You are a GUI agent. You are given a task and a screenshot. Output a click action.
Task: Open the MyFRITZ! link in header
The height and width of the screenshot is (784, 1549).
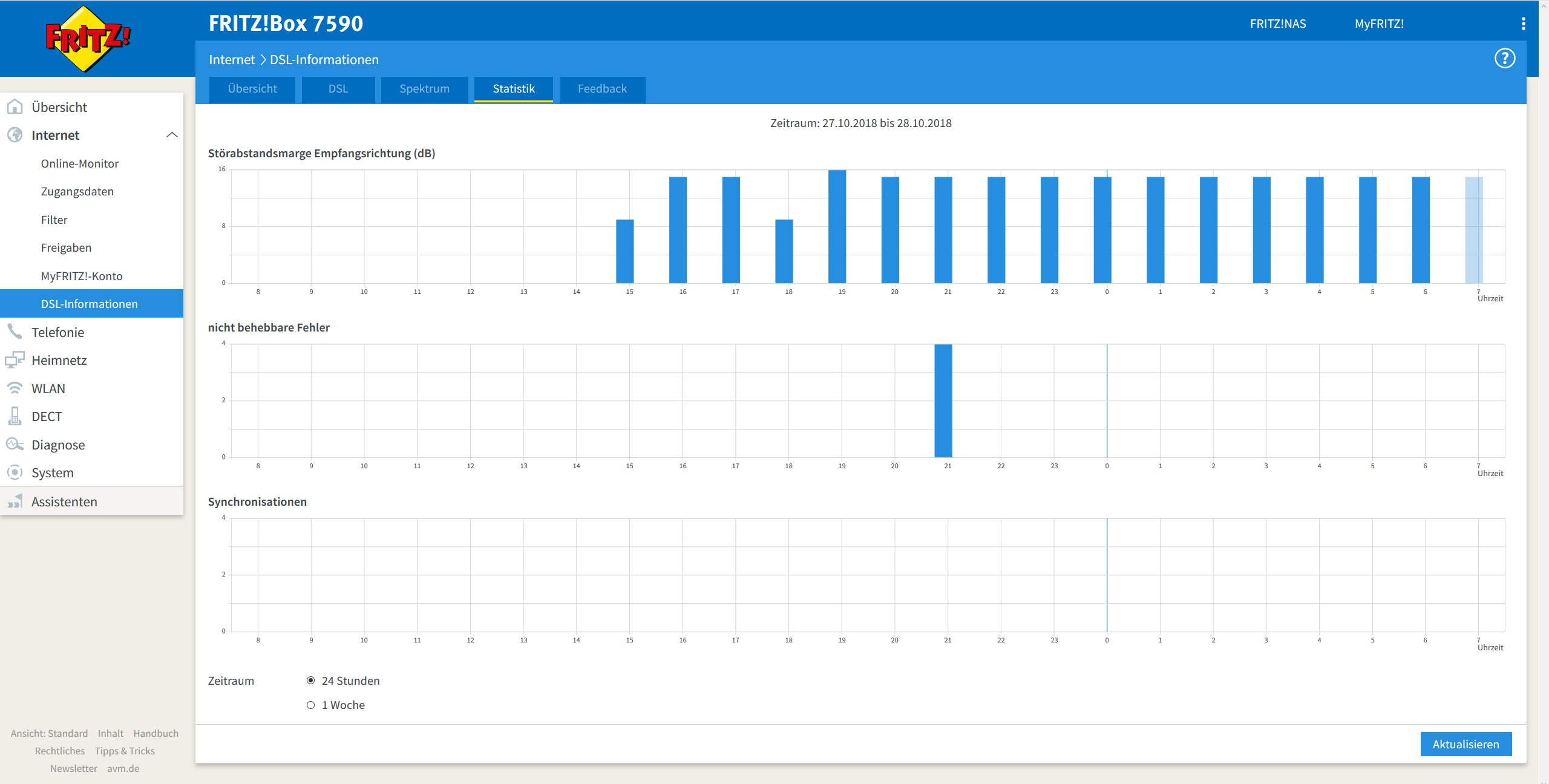coord(1379,24)
